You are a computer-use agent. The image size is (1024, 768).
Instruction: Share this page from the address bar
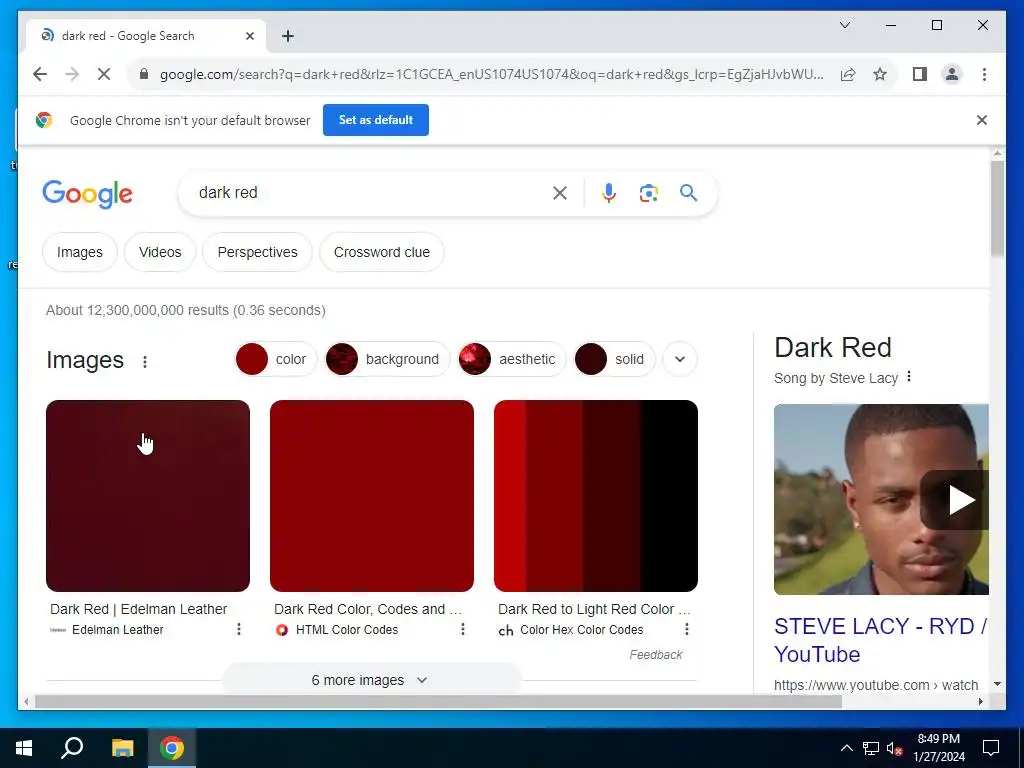point(848,74)
